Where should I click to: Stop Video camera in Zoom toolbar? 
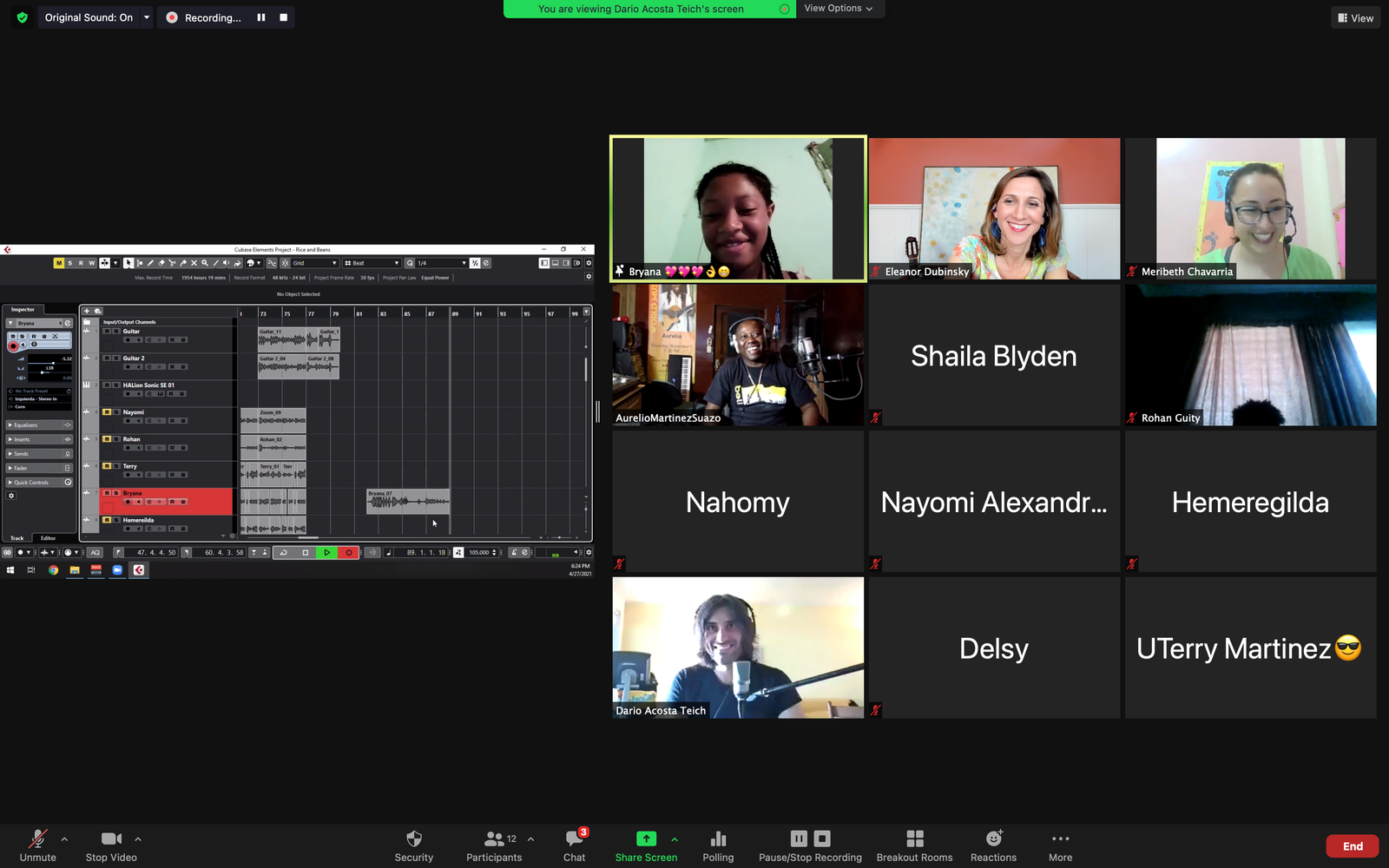click(x=111, y=845)
